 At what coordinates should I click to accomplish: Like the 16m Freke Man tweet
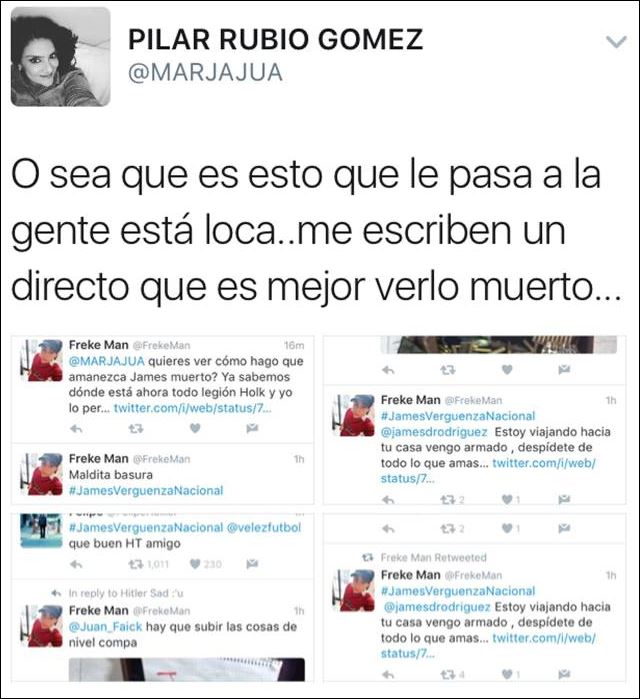tap(195, 428)
